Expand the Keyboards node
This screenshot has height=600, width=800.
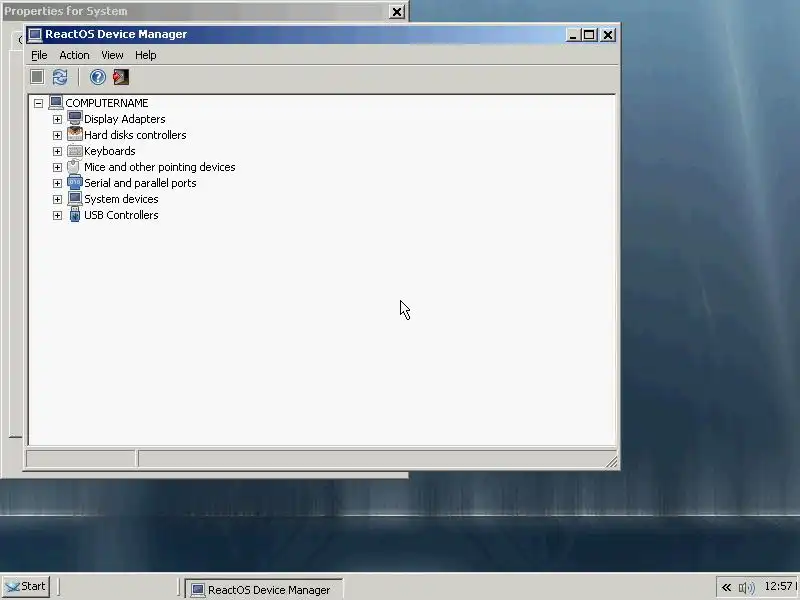(57, 152)
